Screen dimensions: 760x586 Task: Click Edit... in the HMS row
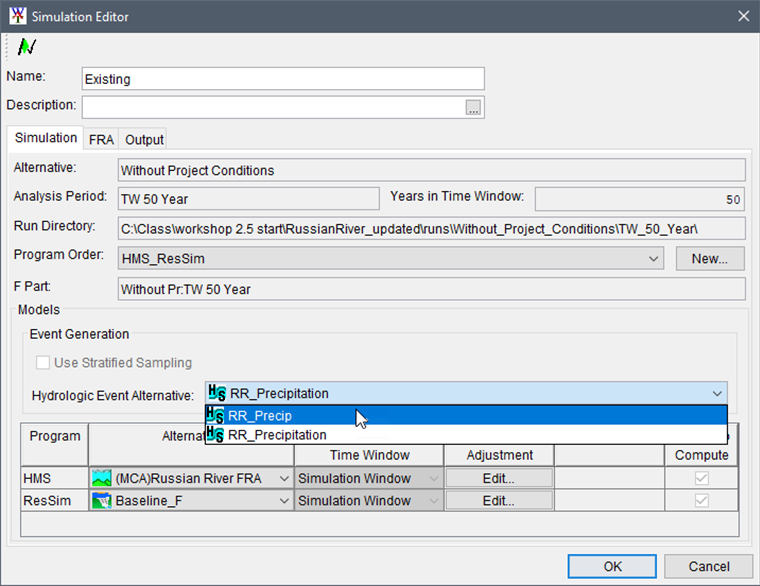coord(499,478)
